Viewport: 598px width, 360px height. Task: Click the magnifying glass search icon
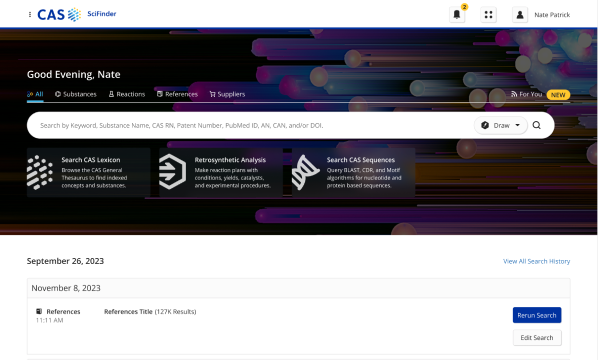click(x=537, y=125)
